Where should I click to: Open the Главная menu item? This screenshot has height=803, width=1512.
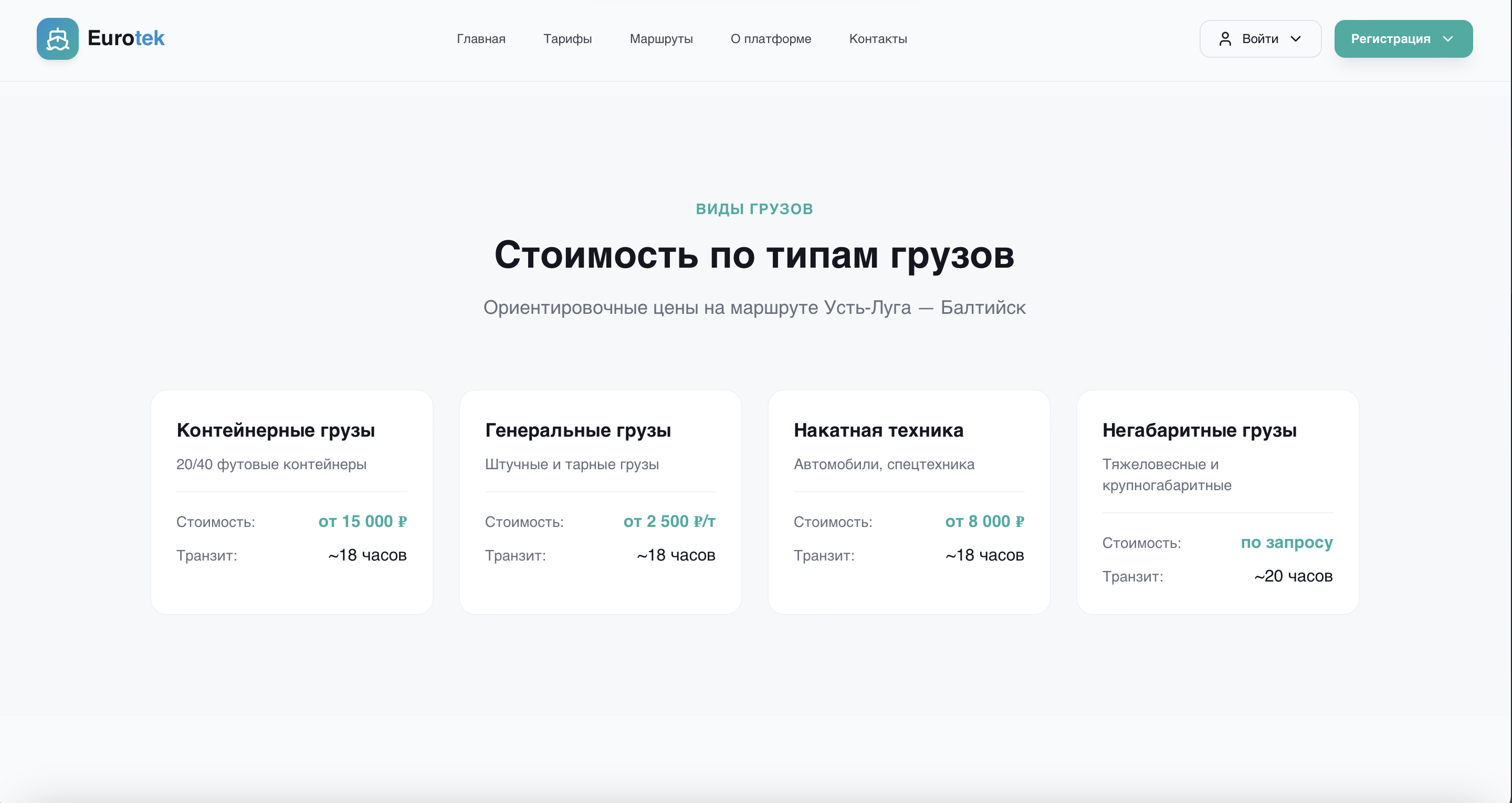(x=481, y=39)
